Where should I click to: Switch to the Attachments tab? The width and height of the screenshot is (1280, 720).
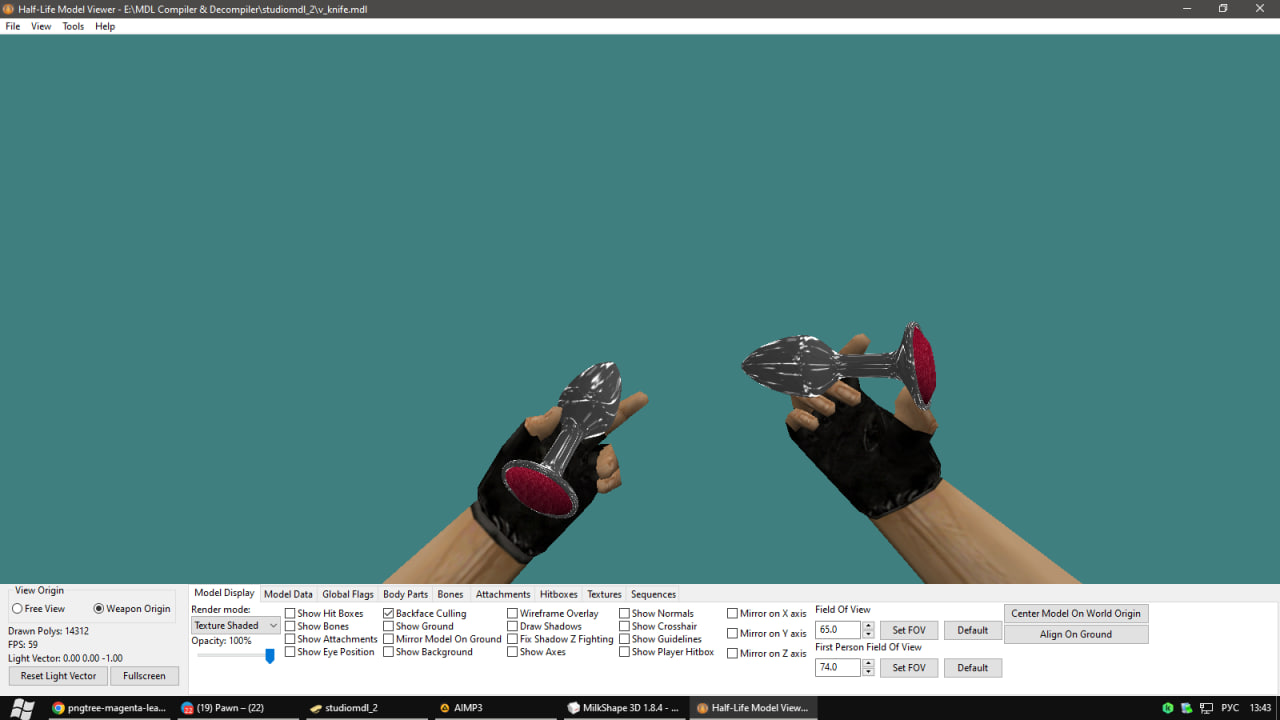(503, 594)
